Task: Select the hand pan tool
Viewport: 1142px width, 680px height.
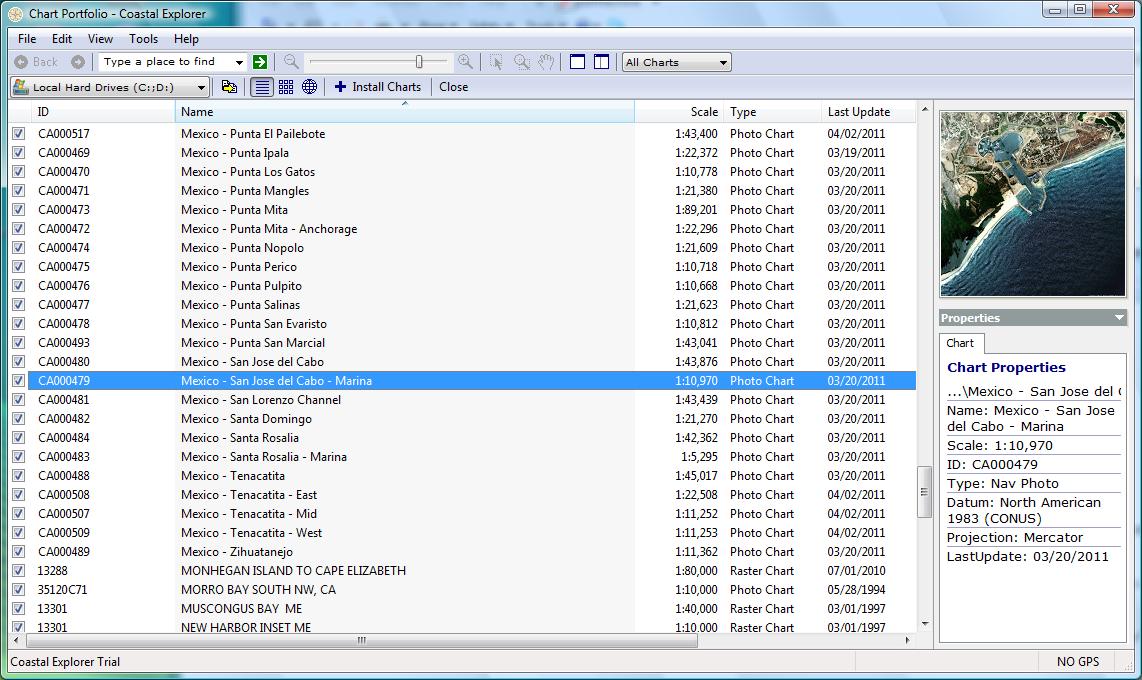Action: (x=546, y=62)
